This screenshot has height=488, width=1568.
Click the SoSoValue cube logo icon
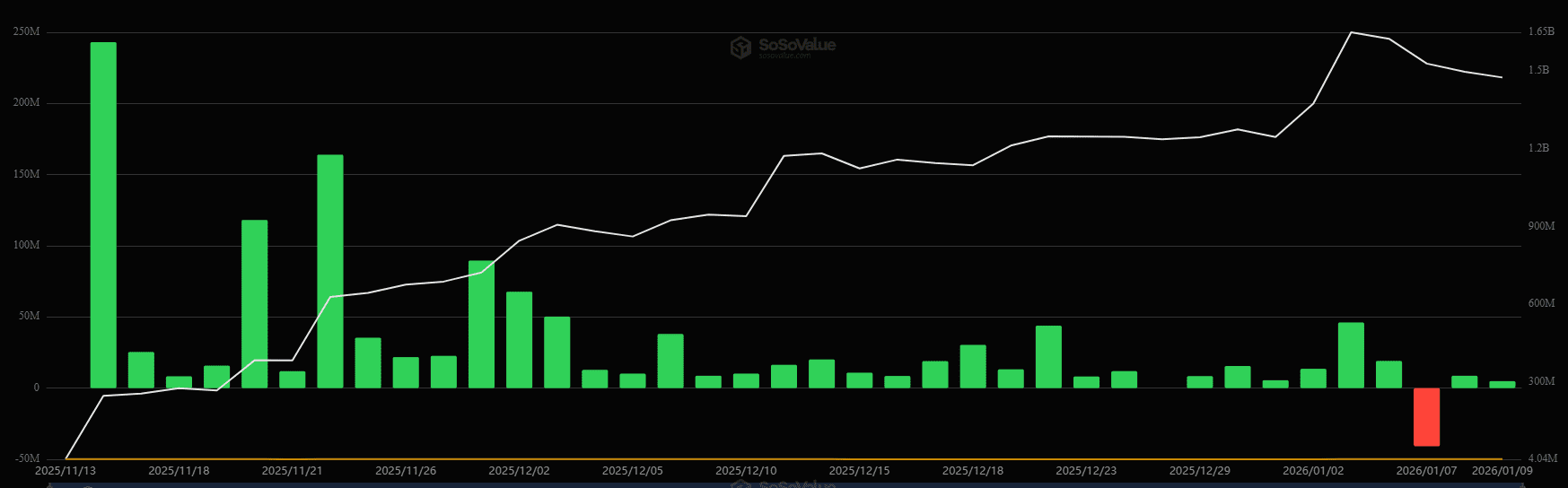(x=740, y=47)
